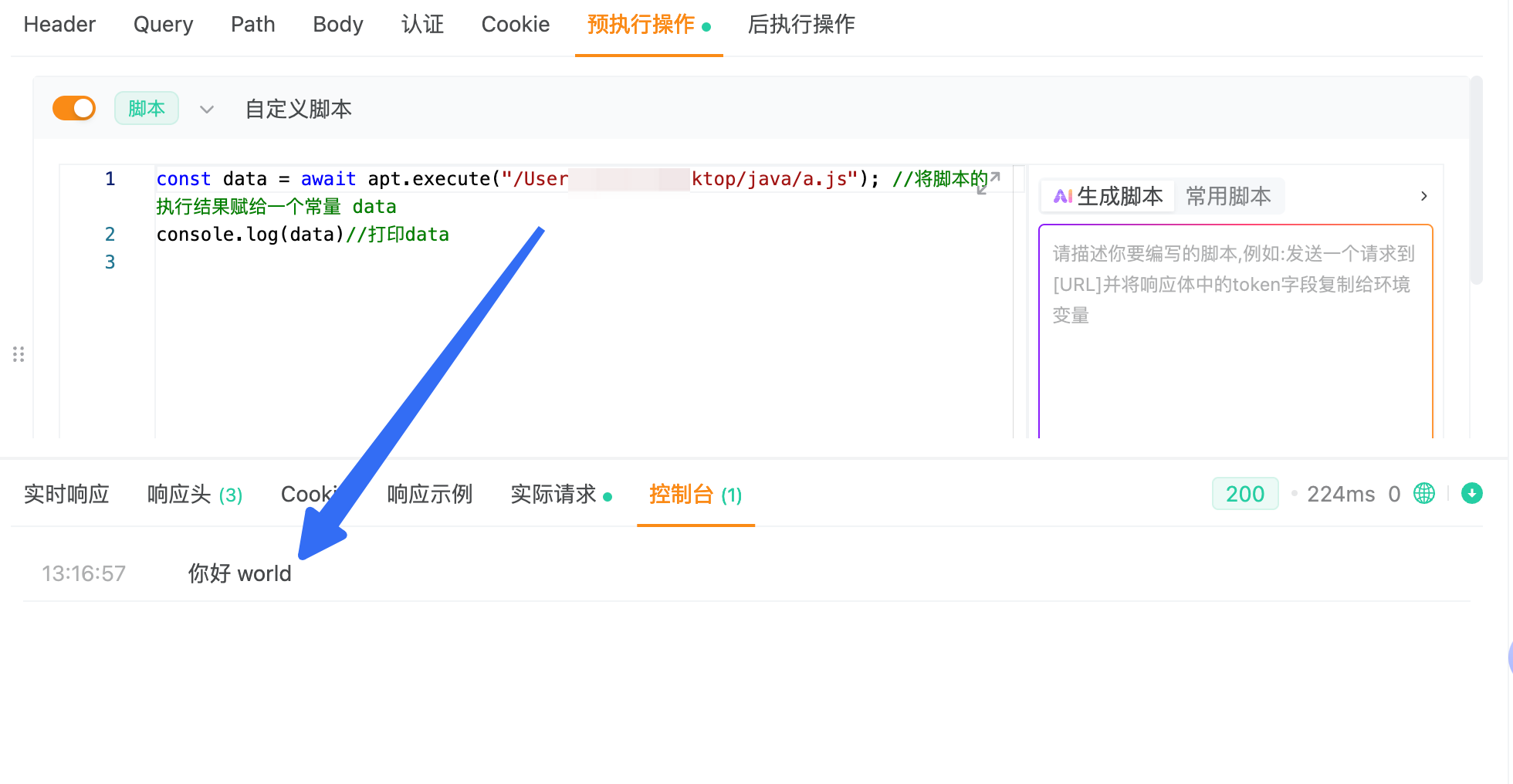Click the 224ms response time
The width and height of the screenshot is (1513, 784).
click(1341, 494)
